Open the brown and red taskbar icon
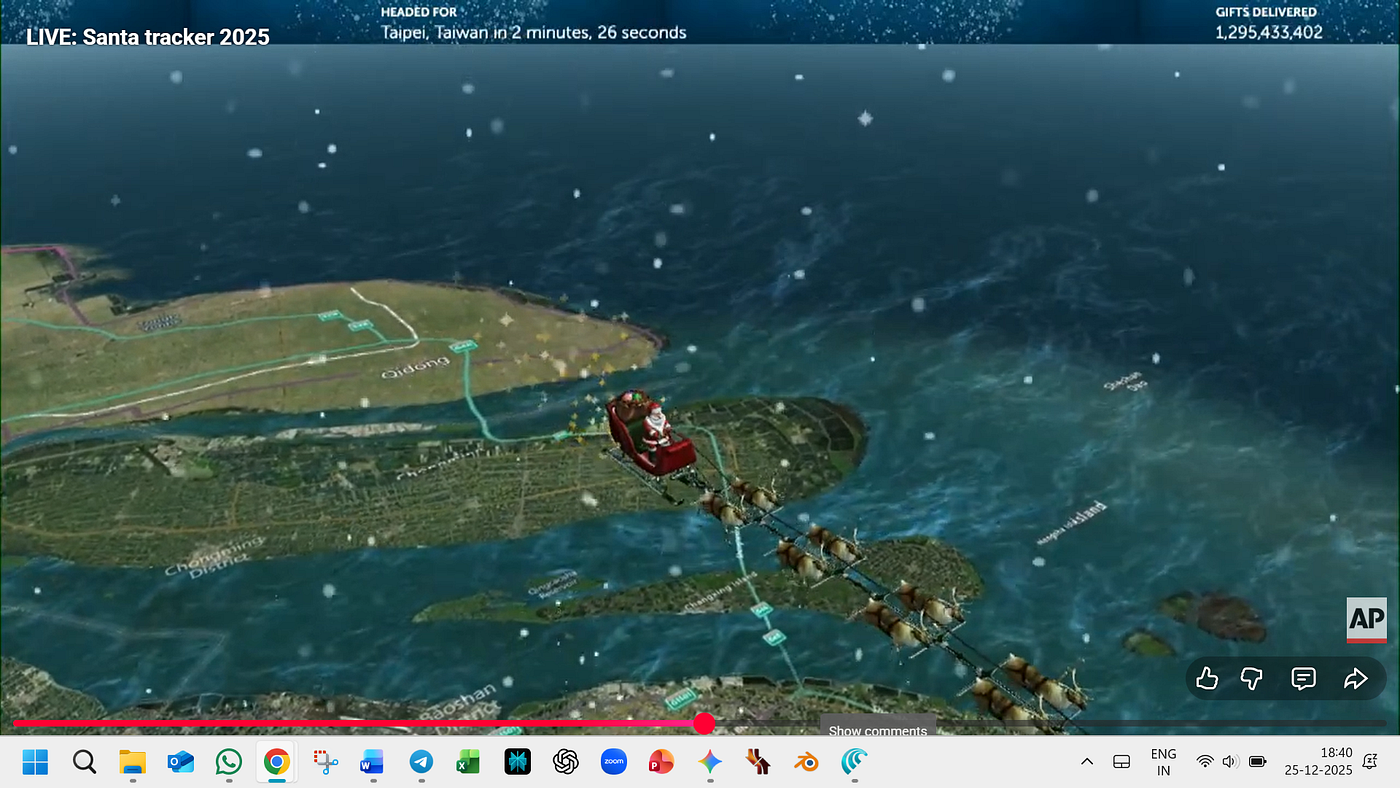The width and height of the screenshot is (1400, 788). coord(758,762)
